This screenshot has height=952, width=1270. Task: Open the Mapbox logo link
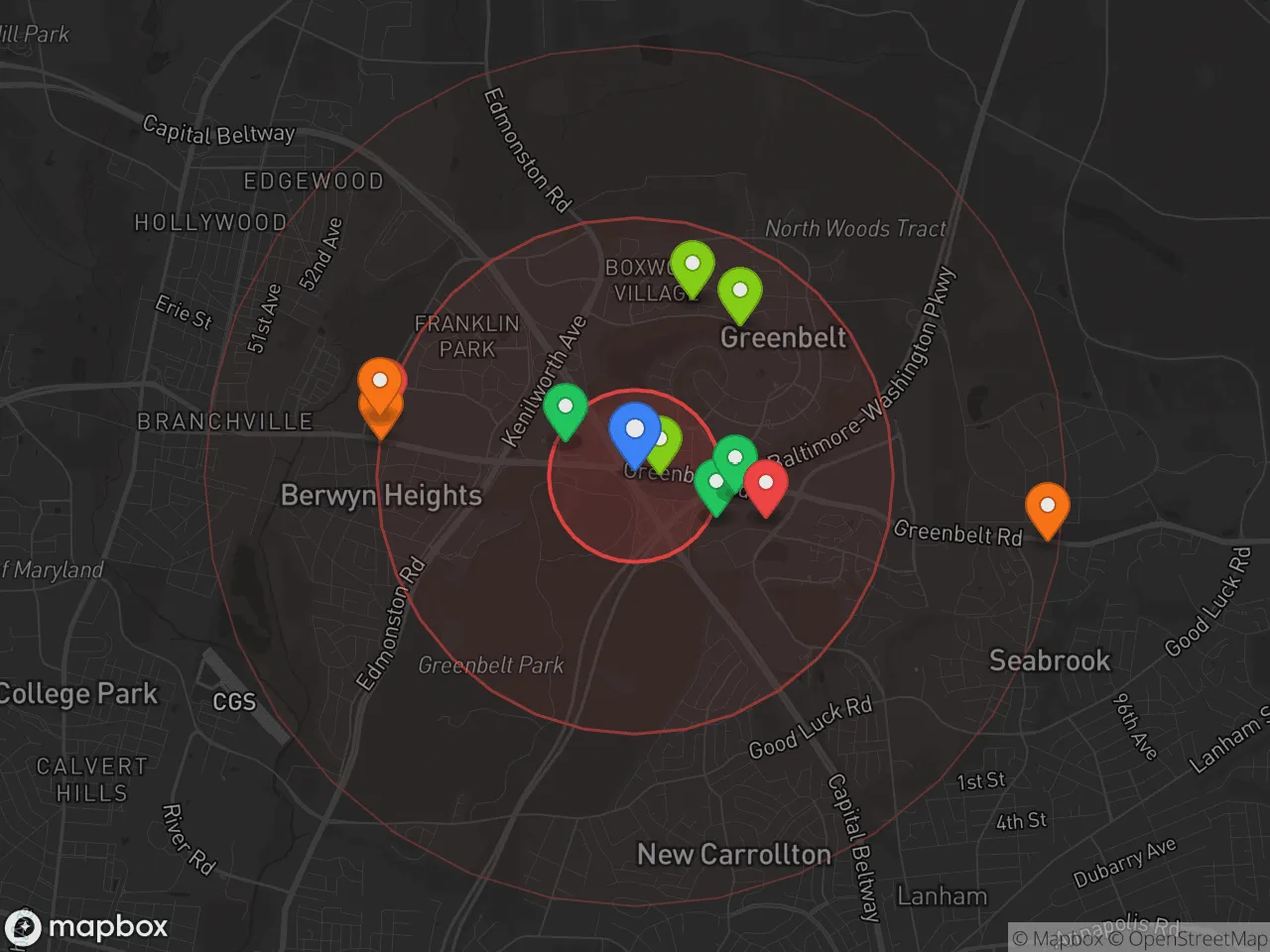[85, 927]
